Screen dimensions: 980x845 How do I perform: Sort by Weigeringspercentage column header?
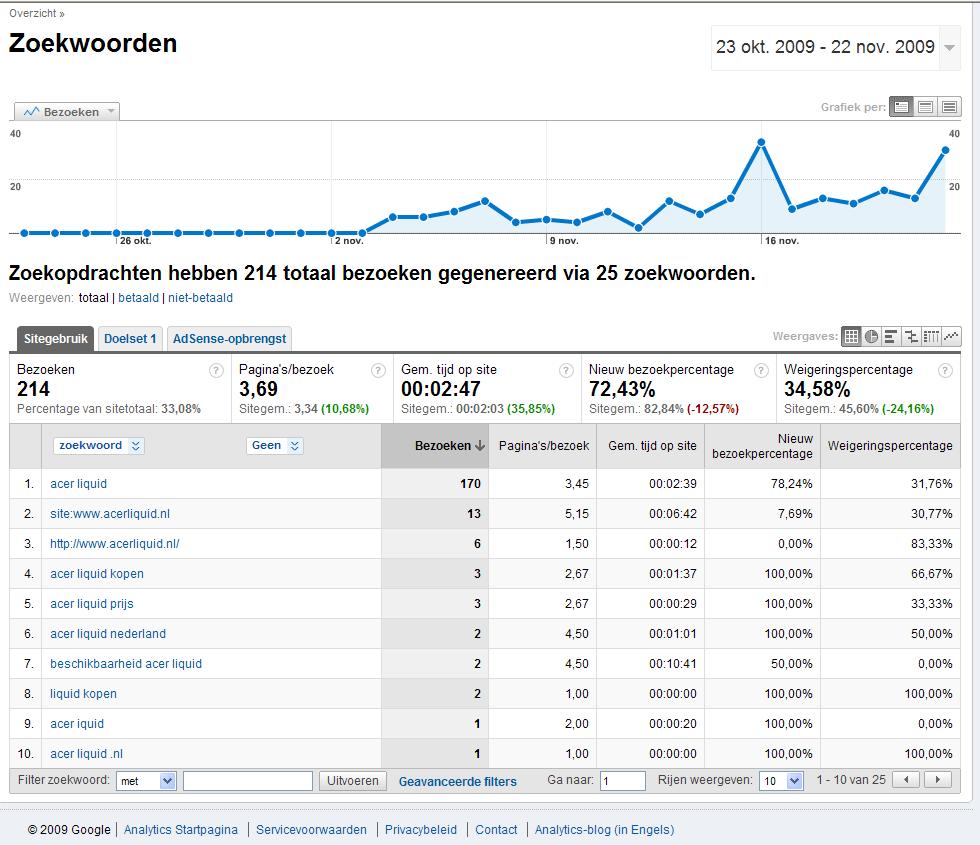890,446
